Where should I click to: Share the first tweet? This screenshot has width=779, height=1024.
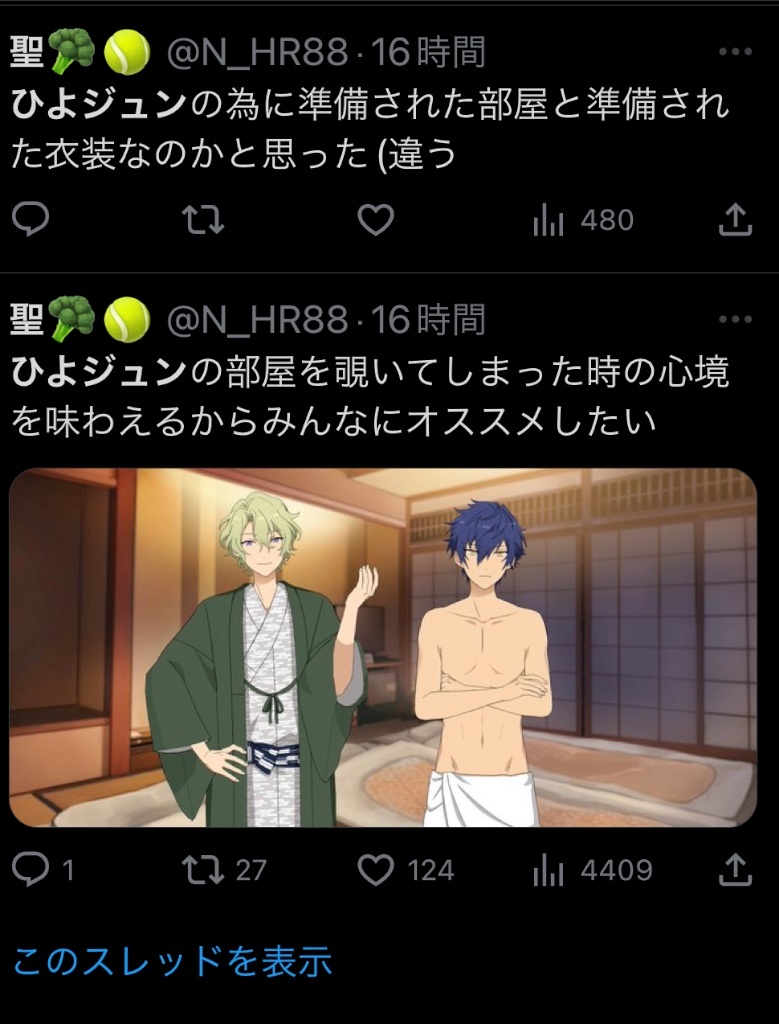point(735,219)
